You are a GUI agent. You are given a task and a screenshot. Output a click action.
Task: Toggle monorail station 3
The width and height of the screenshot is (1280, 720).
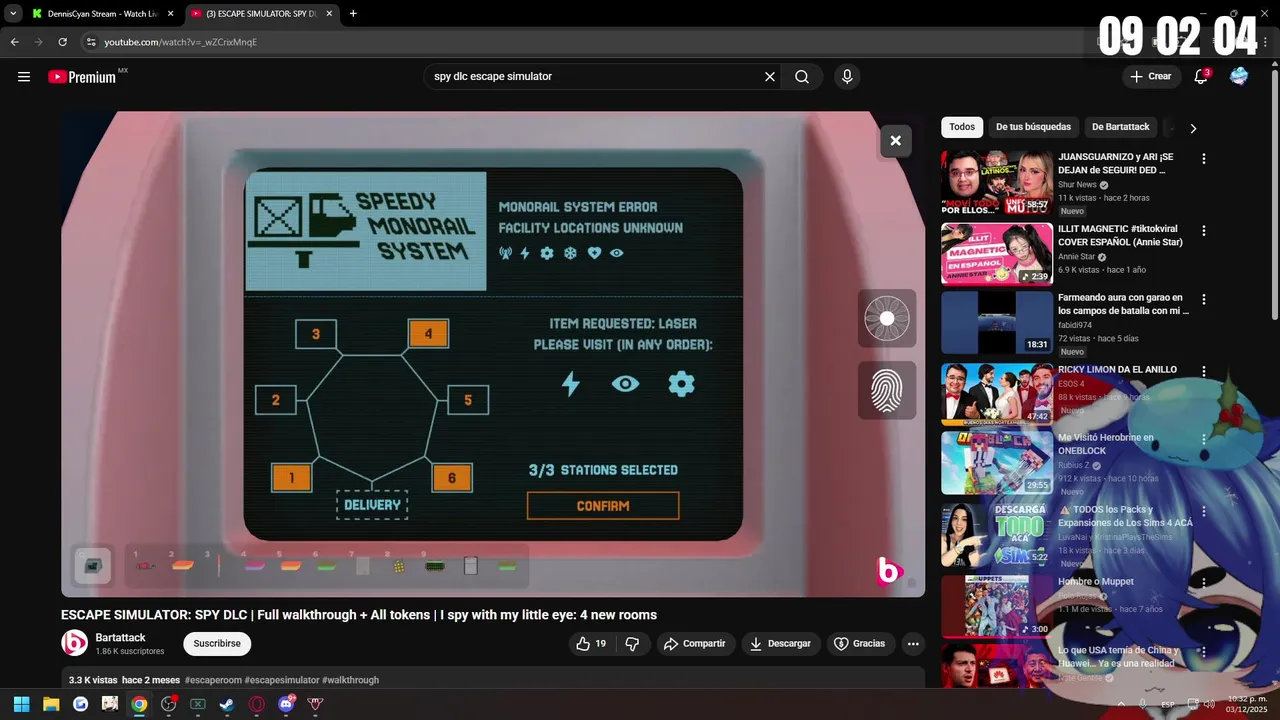pyautogui.click(x=316, y=334)
